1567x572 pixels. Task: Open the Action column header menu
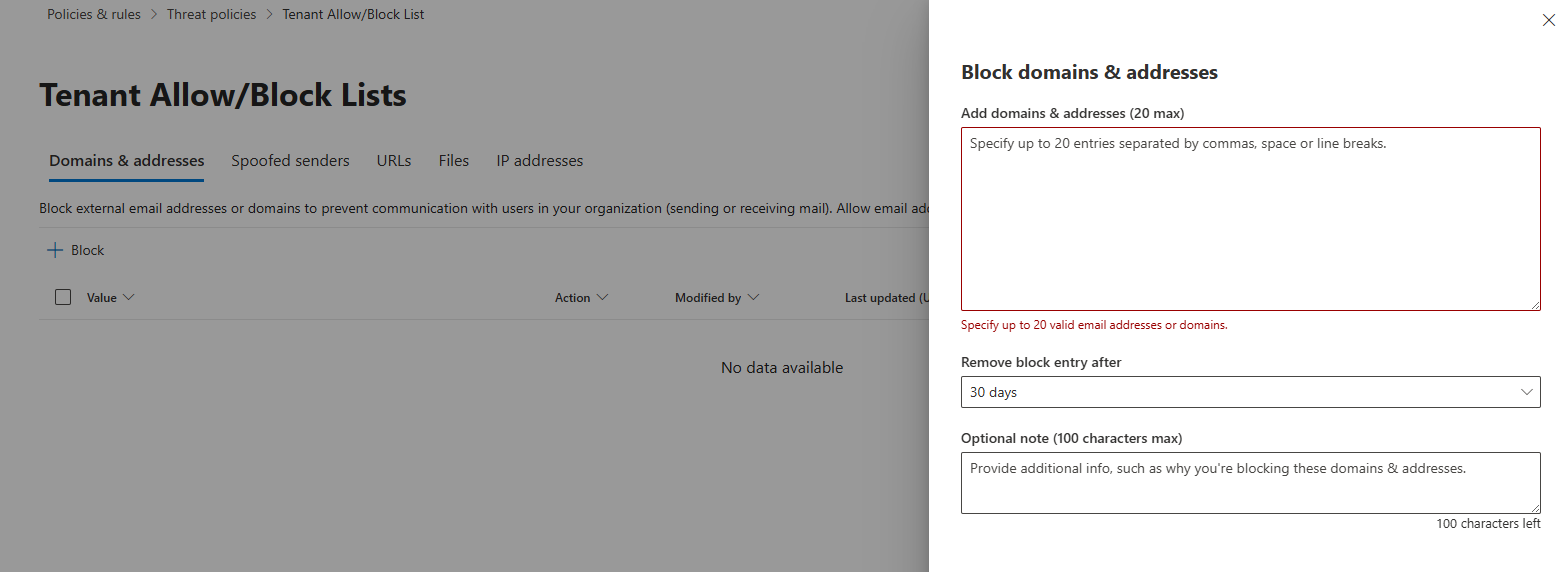click(x=581, y=298)
